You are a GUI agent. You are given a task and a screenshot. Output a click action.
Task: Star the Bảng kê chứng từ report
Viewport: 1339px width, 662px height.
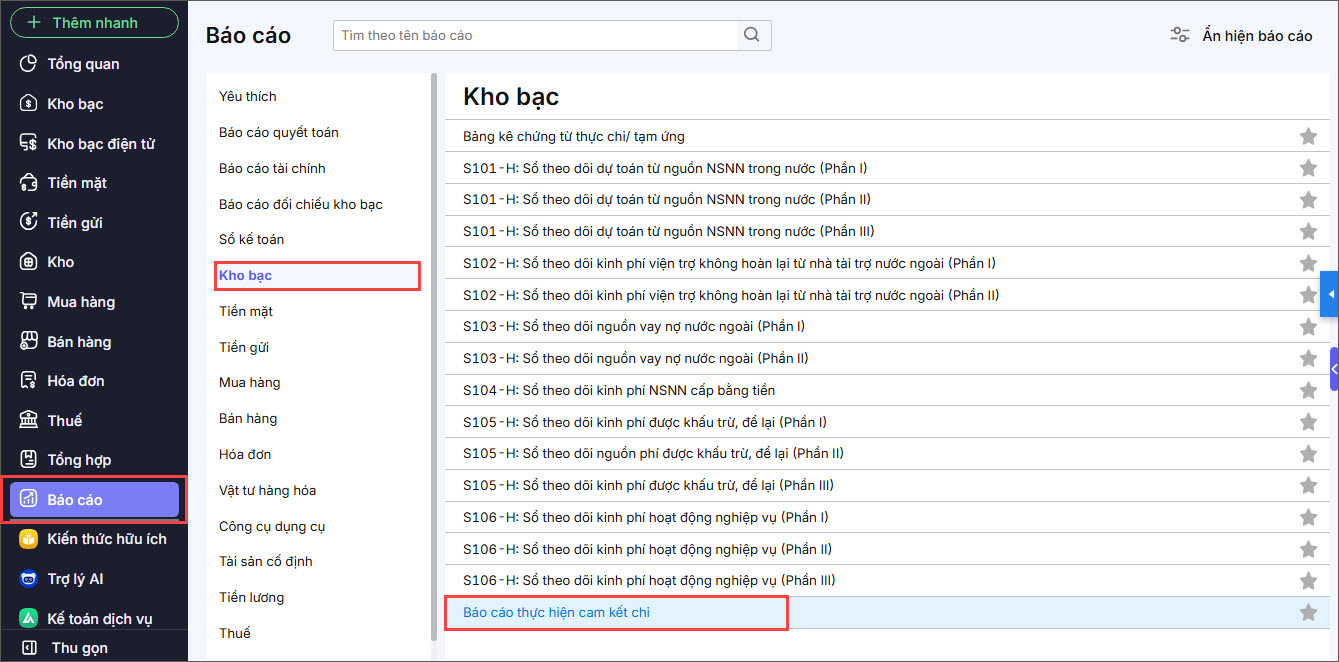point(1307,137)
